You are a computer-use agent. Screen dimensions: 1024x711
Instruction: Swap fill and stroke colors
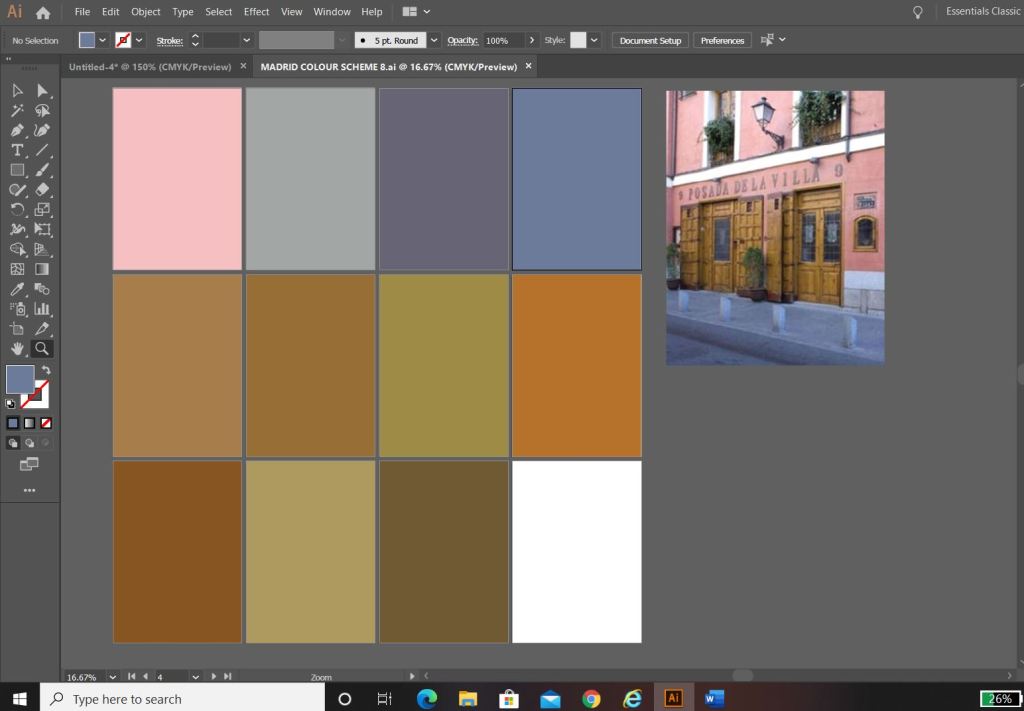46,370
